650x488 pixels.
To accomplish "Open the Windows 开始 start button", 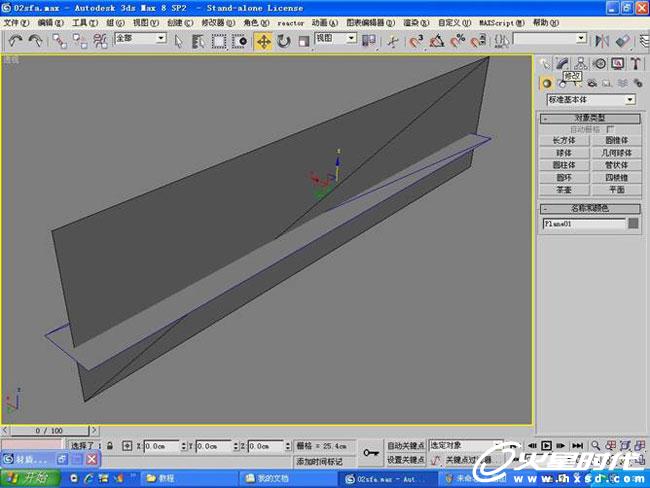I will tap(30, 479).
